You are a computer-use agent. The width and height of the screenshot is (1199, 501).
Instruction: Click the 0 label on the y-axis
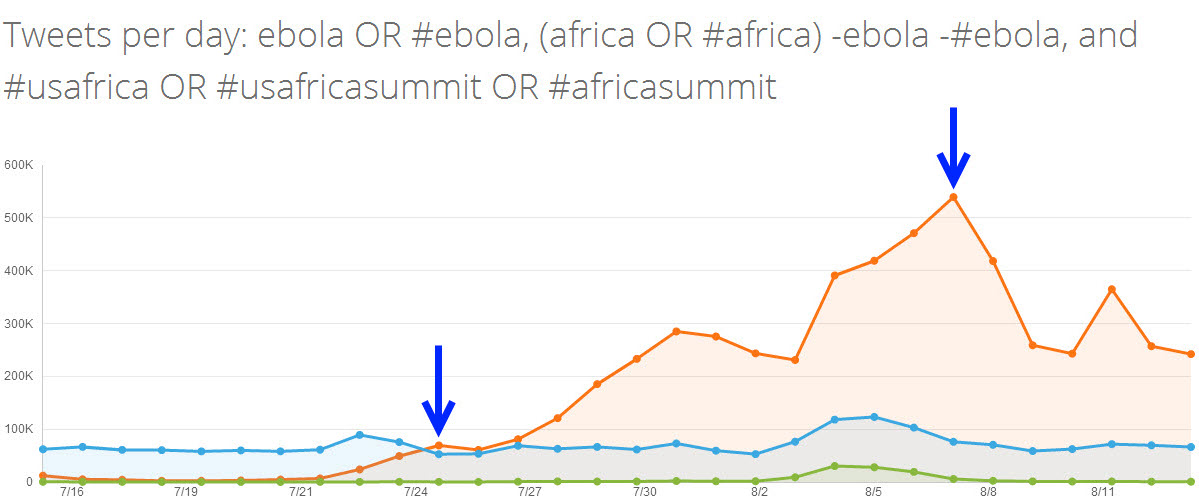(32, 483)
